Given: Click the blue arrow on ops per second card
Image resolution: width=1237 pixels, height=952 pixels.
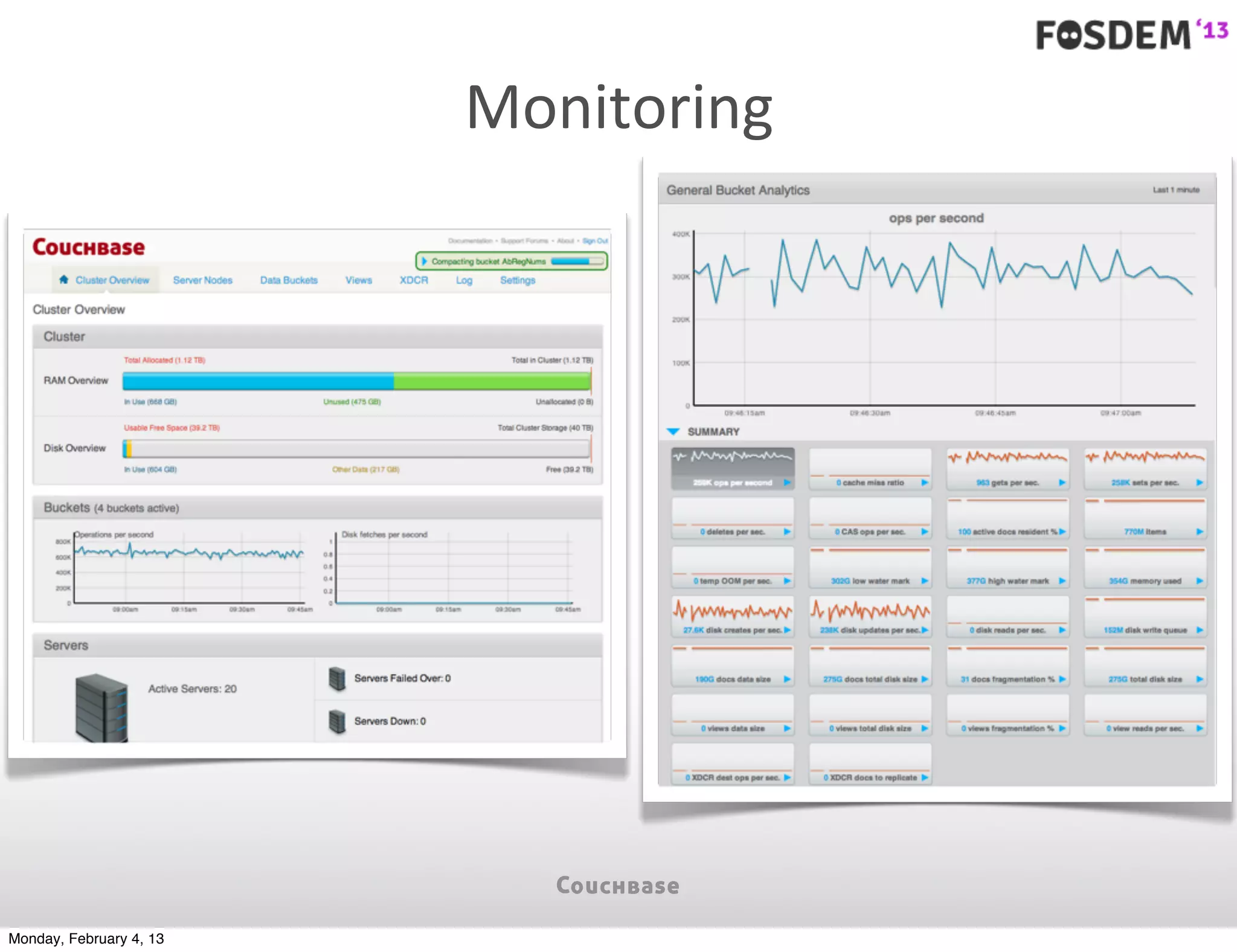Looking at the screenshot, I should coord(787,483).
